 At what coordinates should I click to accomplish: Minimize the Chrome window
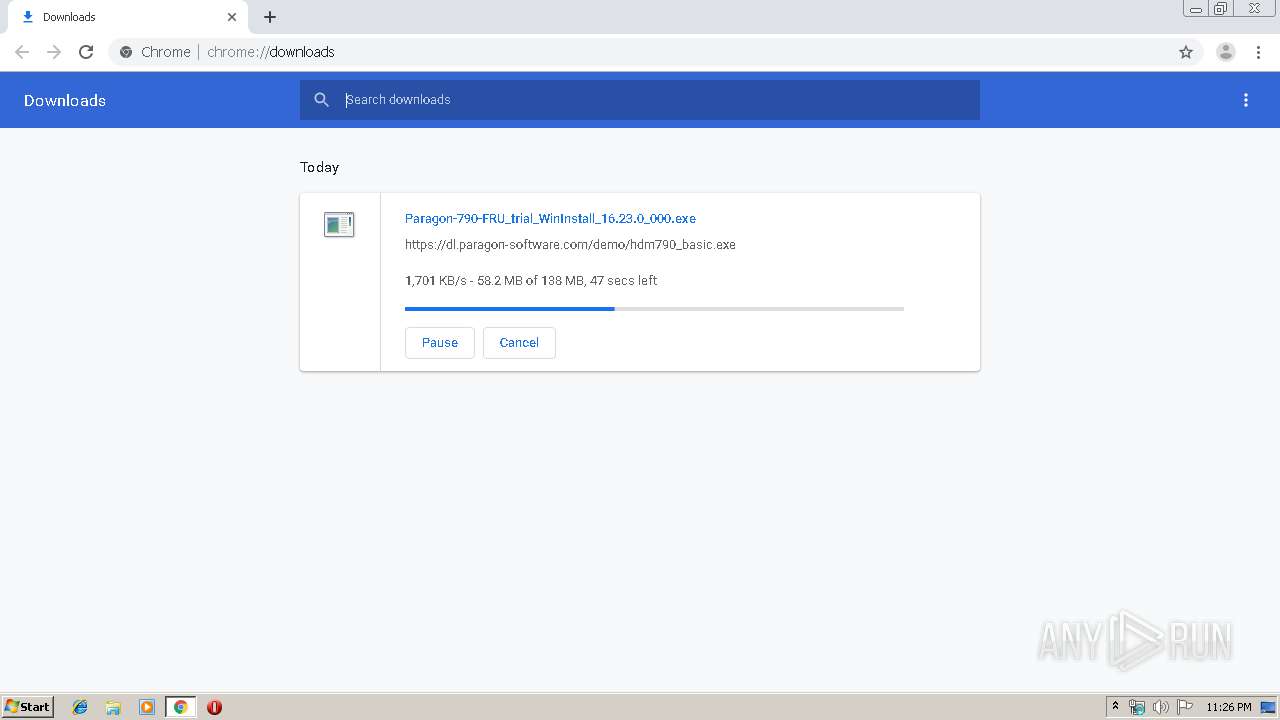tap(1196, 9)
